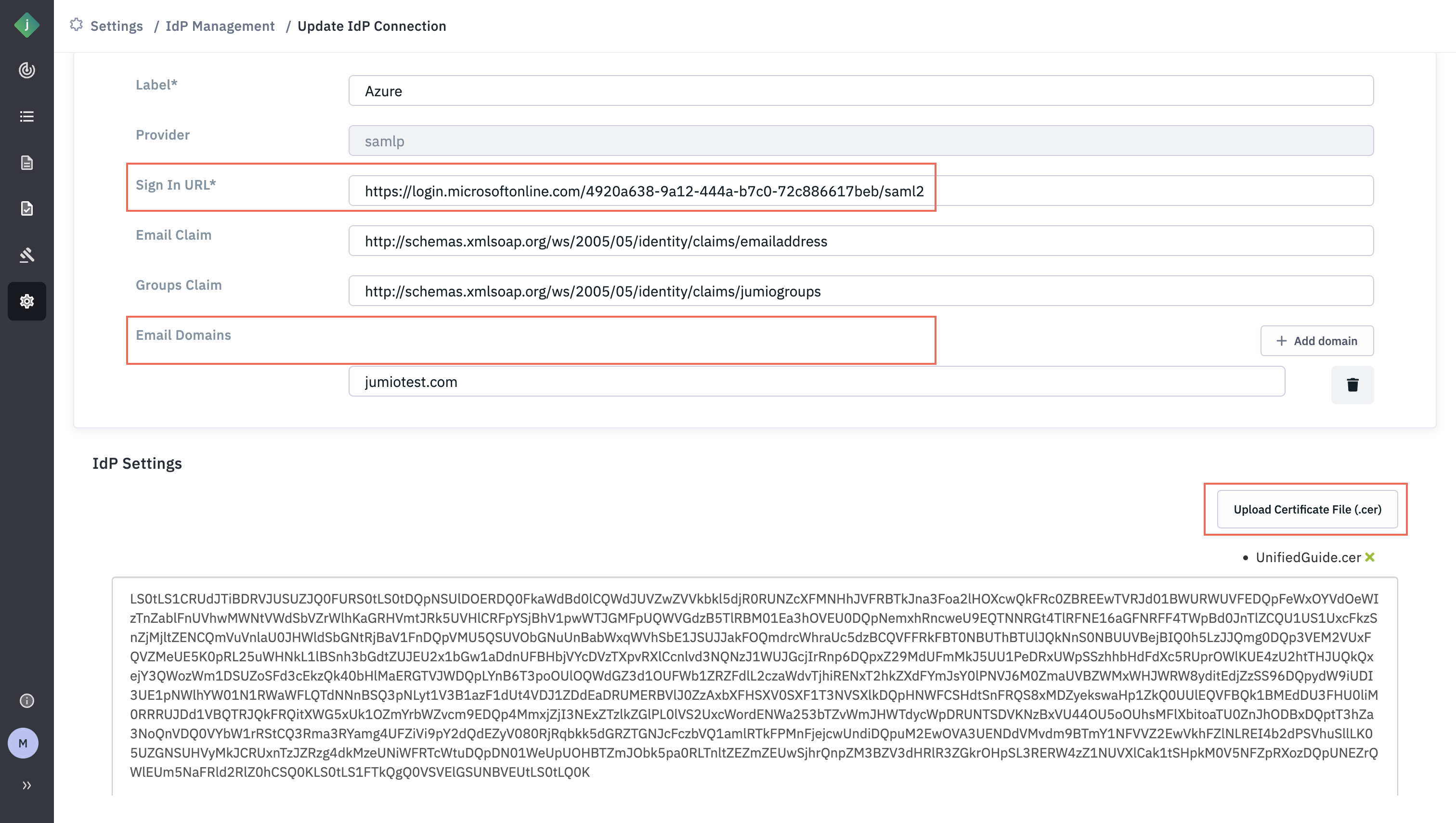Open the info circle icon
Viewport: 1456px width, 823px height.
(x=26, y=701)
